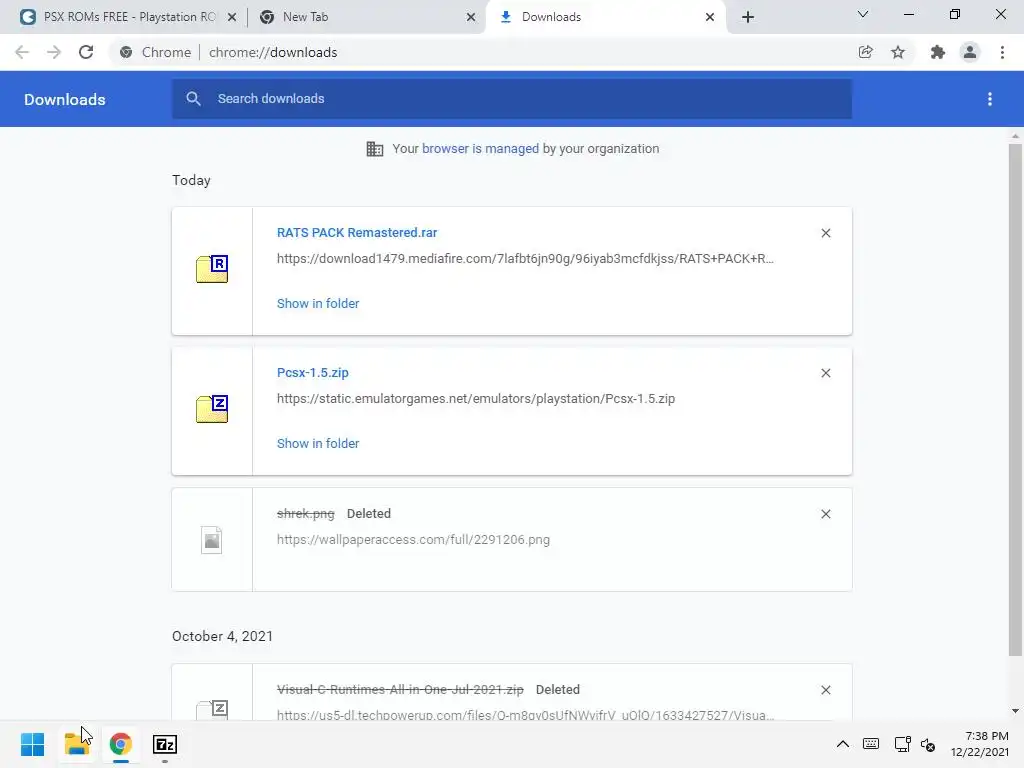
Task: Open the Downloads page more actions menu
Action: pos(990,99)
